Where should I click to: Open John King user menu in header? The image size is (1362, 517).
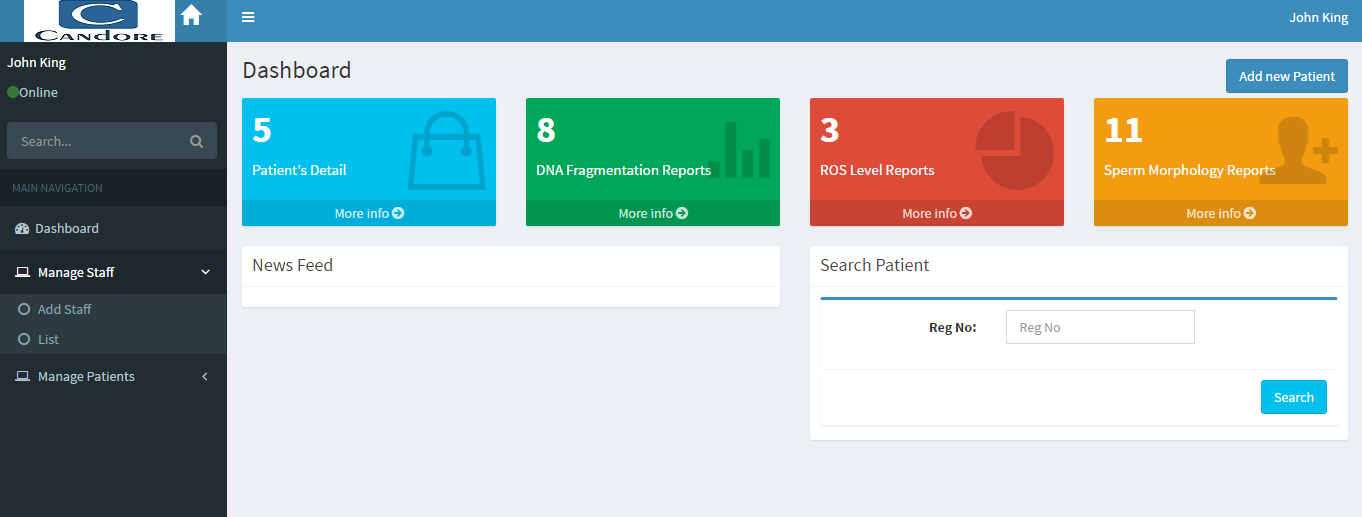(x=1318, y=17)
